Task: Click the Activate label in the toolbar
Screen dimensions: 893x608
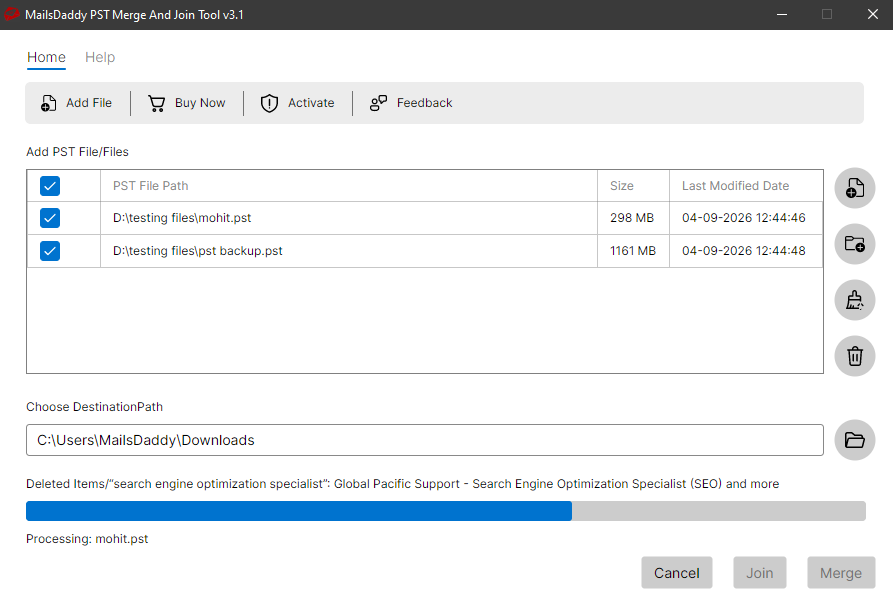Action: [x=311, y=103]
